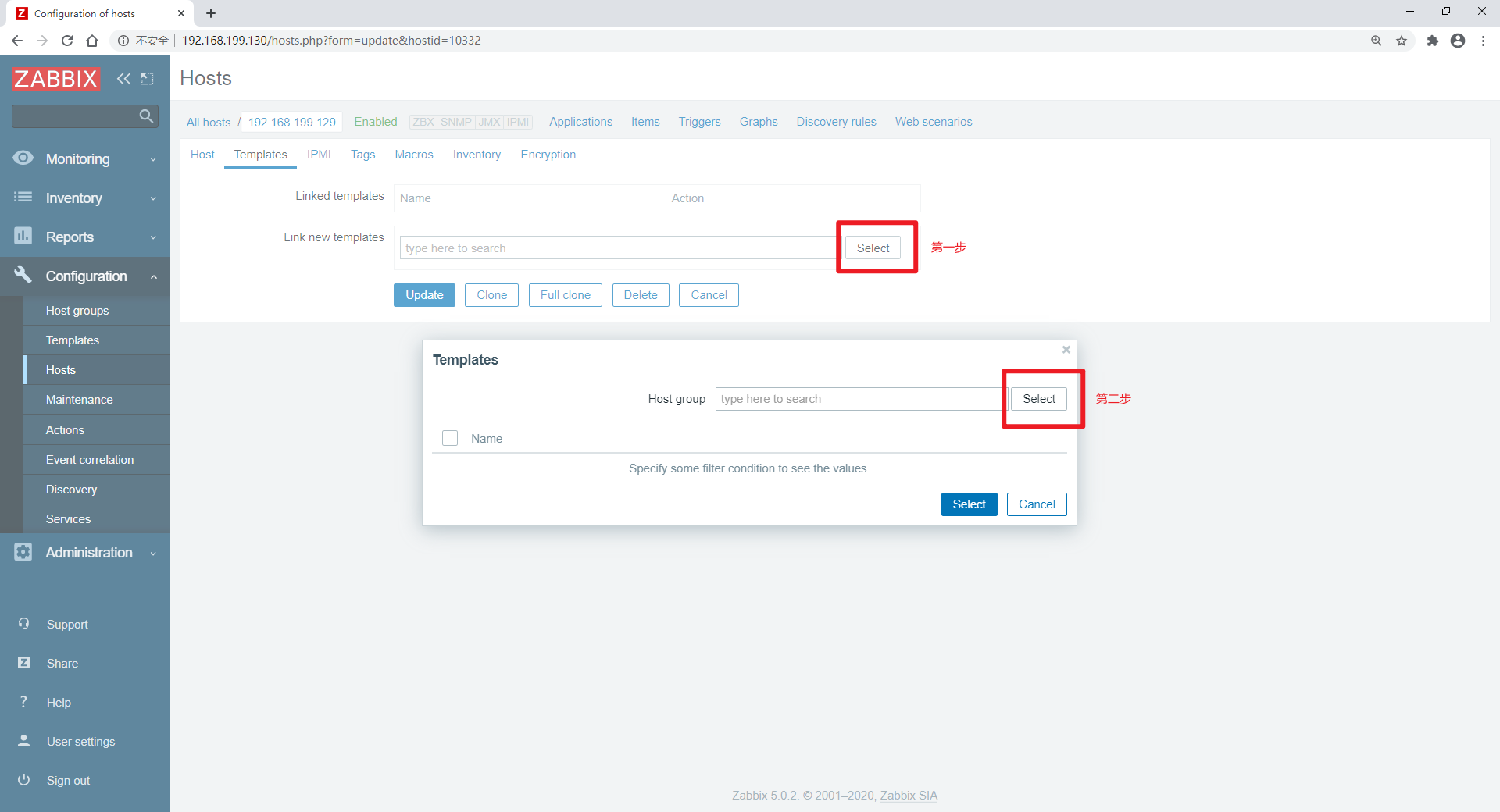Image resolution: width=1500 pixels, height=812 pixels.
Task: Click the Sign out power icon
Action: [23, 780]
